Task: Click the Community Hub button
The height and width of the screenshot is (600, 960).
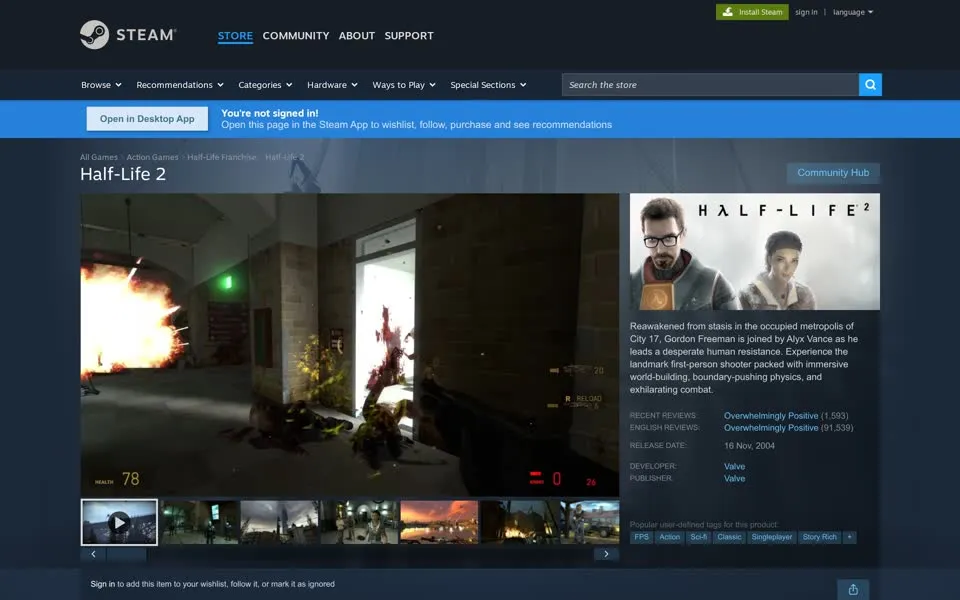Action: coord(833,173)
